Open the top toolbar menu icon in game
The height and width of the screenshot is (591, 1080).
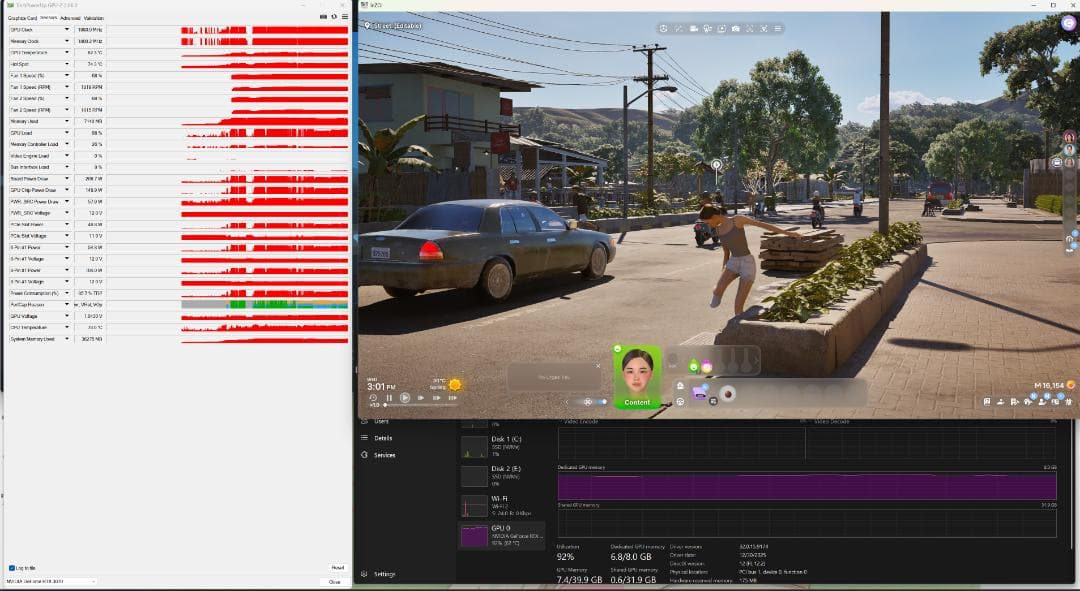(x=778, y=29)
